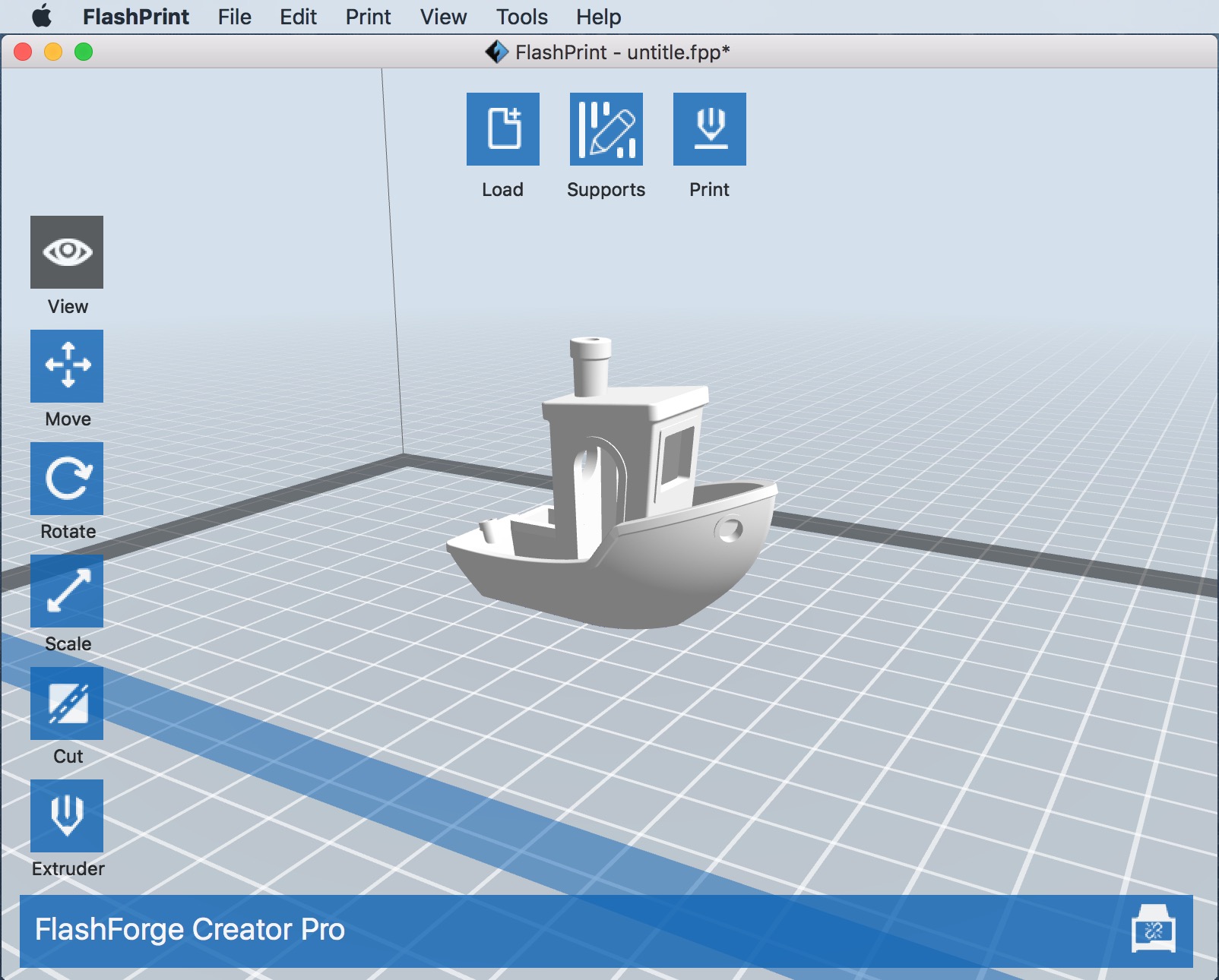Click the Load model icon
Screen dimensions: 1219x980
coord(502,129)
